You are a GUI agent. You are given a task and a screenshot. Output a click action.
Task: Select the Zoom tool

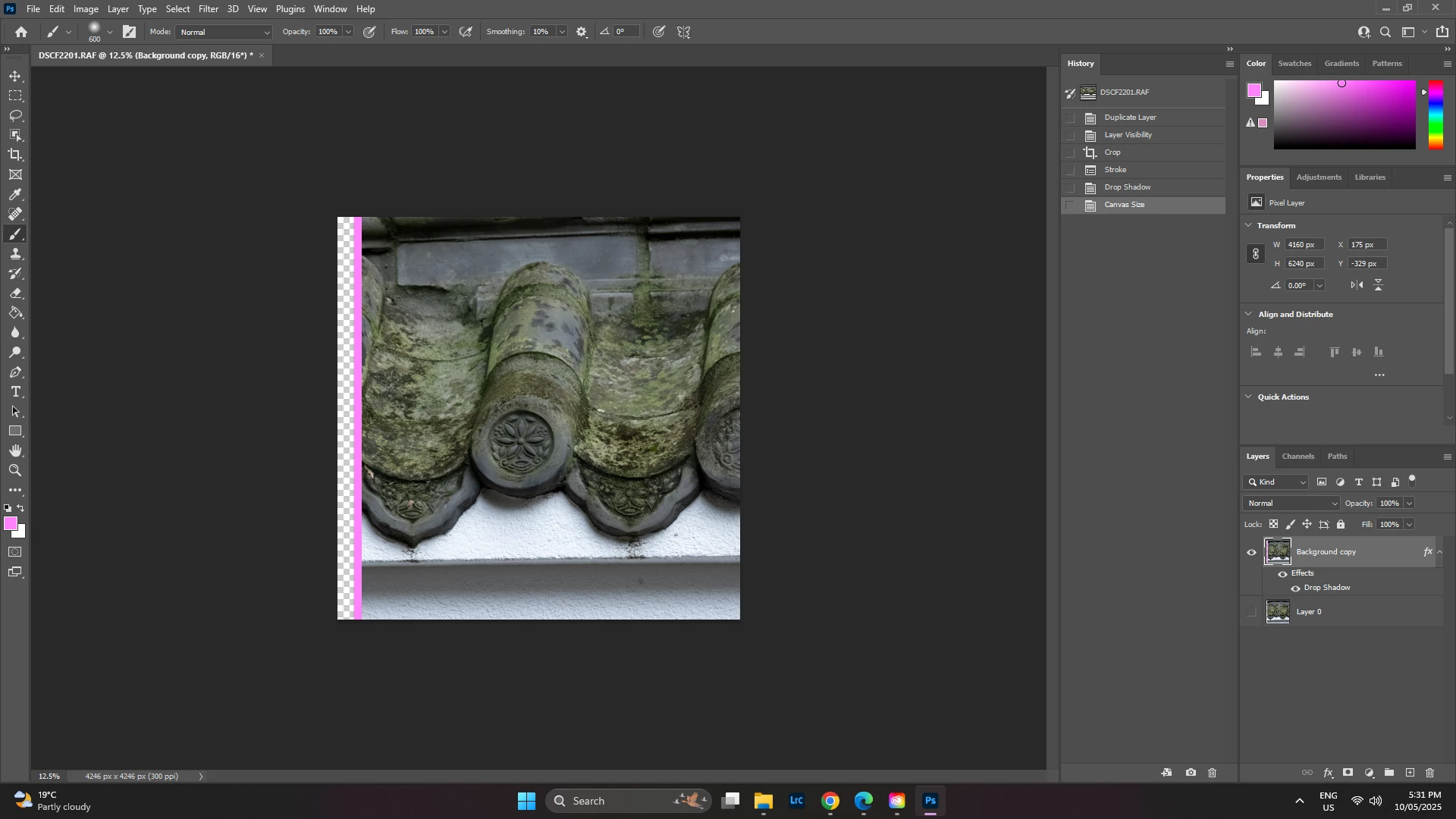click(15, 471)
